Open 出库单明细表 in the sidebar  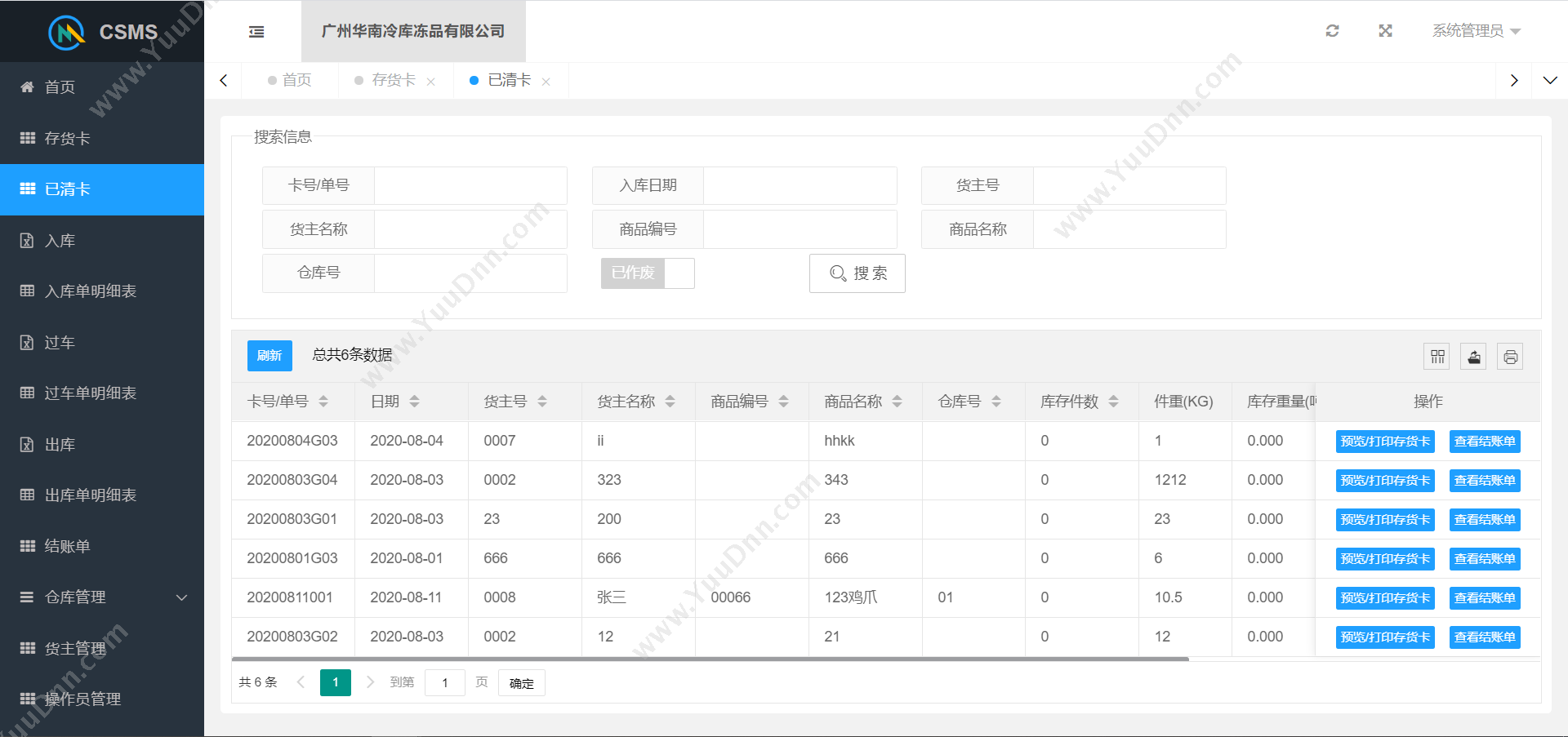(102, 495)
